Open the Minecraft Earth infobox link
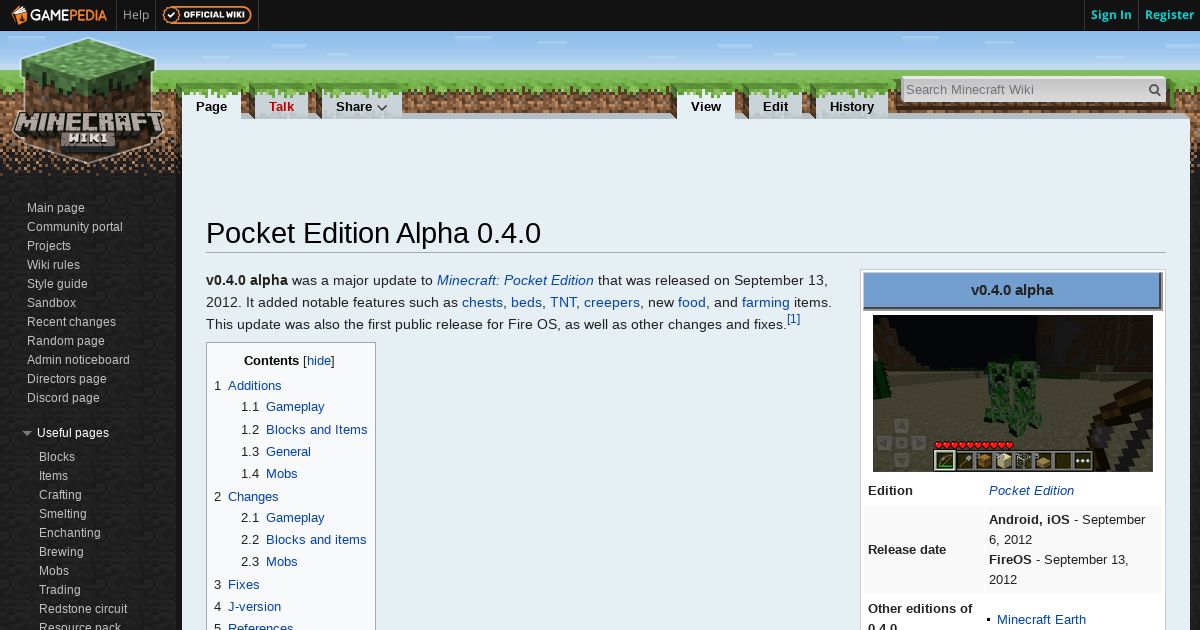Image resolution: width=1200 pixels, height=630 pixels. pos(1041,619)
